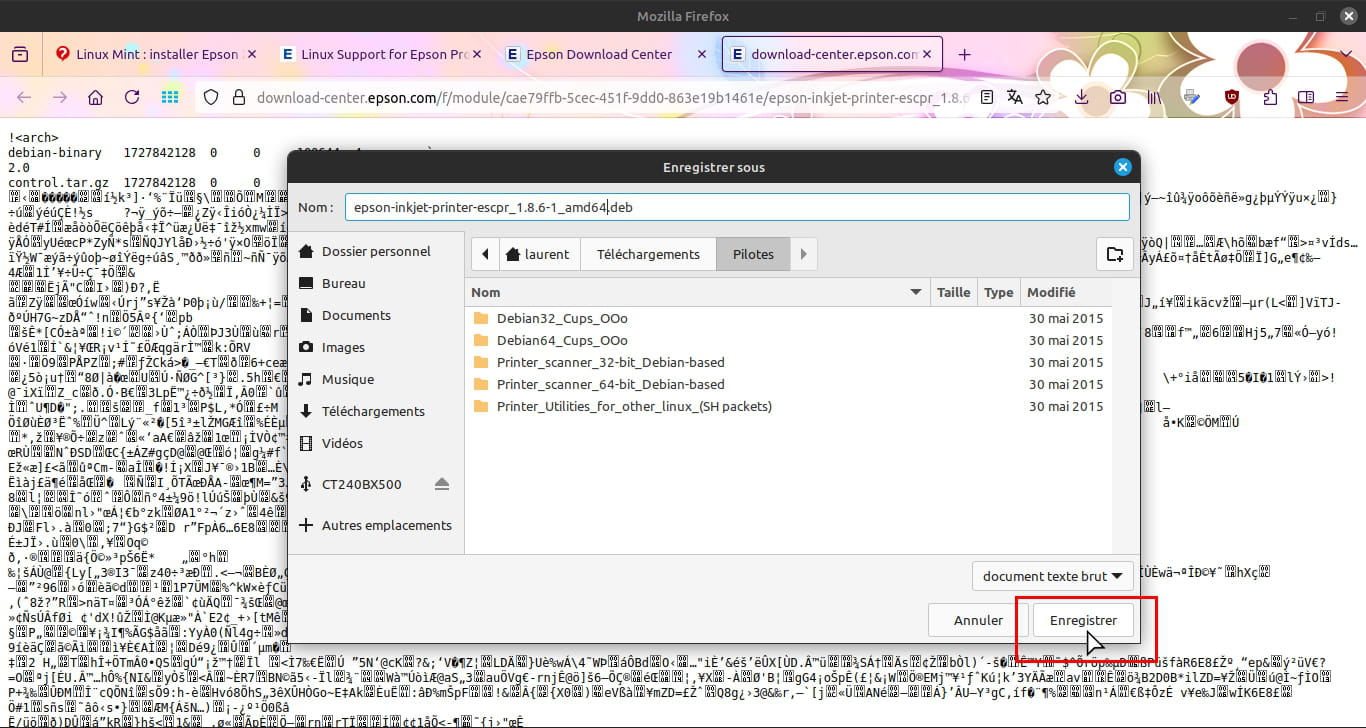This screenshot has height=728, width=1366.
Task: Open the extensions puzzle icon
Action: [1270, 97]
